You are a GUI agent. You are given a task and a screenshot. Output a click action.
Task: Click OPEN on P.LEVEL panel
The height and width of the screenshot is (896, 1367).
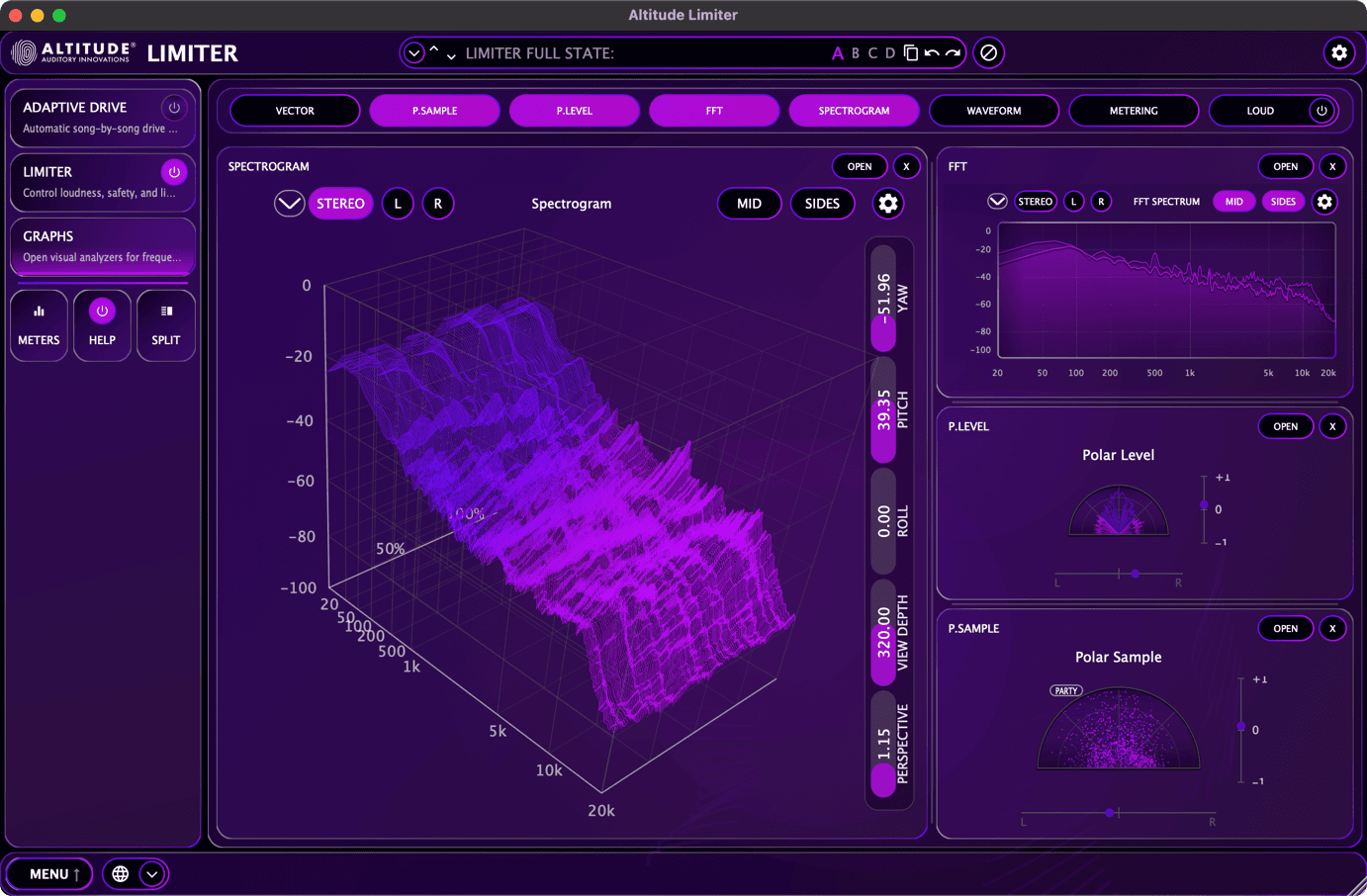1286,426
